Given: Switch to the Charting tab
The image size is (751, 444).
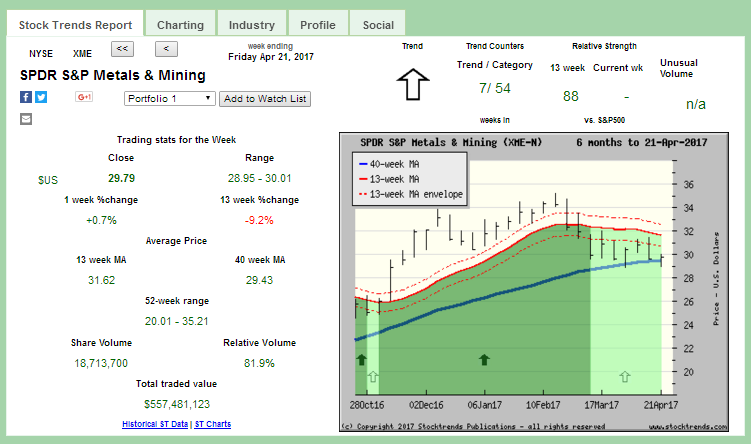Looking at the screenshot, I should tap(180, 25).
